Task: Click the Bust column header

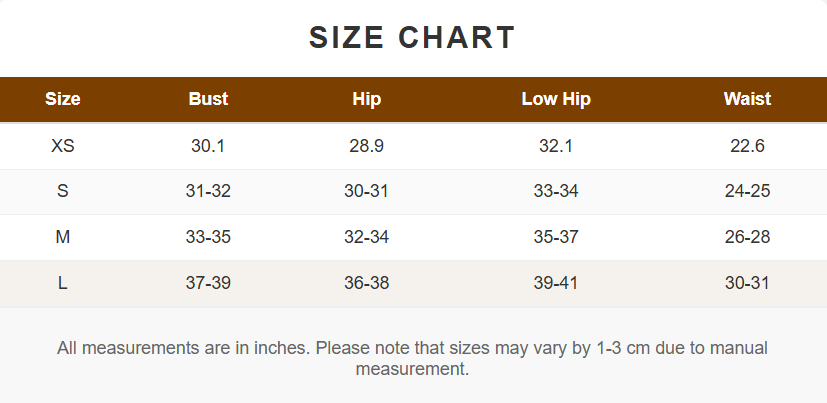Action: pos(208,99)
